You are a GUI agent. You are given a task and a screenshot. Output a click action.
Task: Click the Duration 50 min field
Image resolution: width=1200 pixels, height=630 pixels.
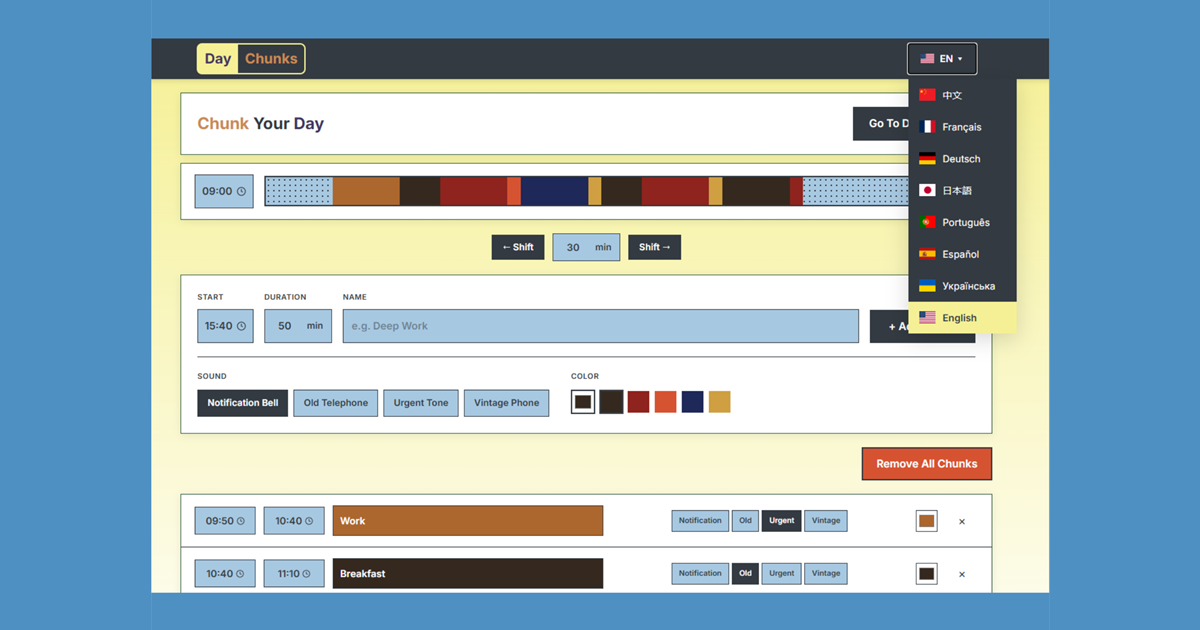coord(298,326)
